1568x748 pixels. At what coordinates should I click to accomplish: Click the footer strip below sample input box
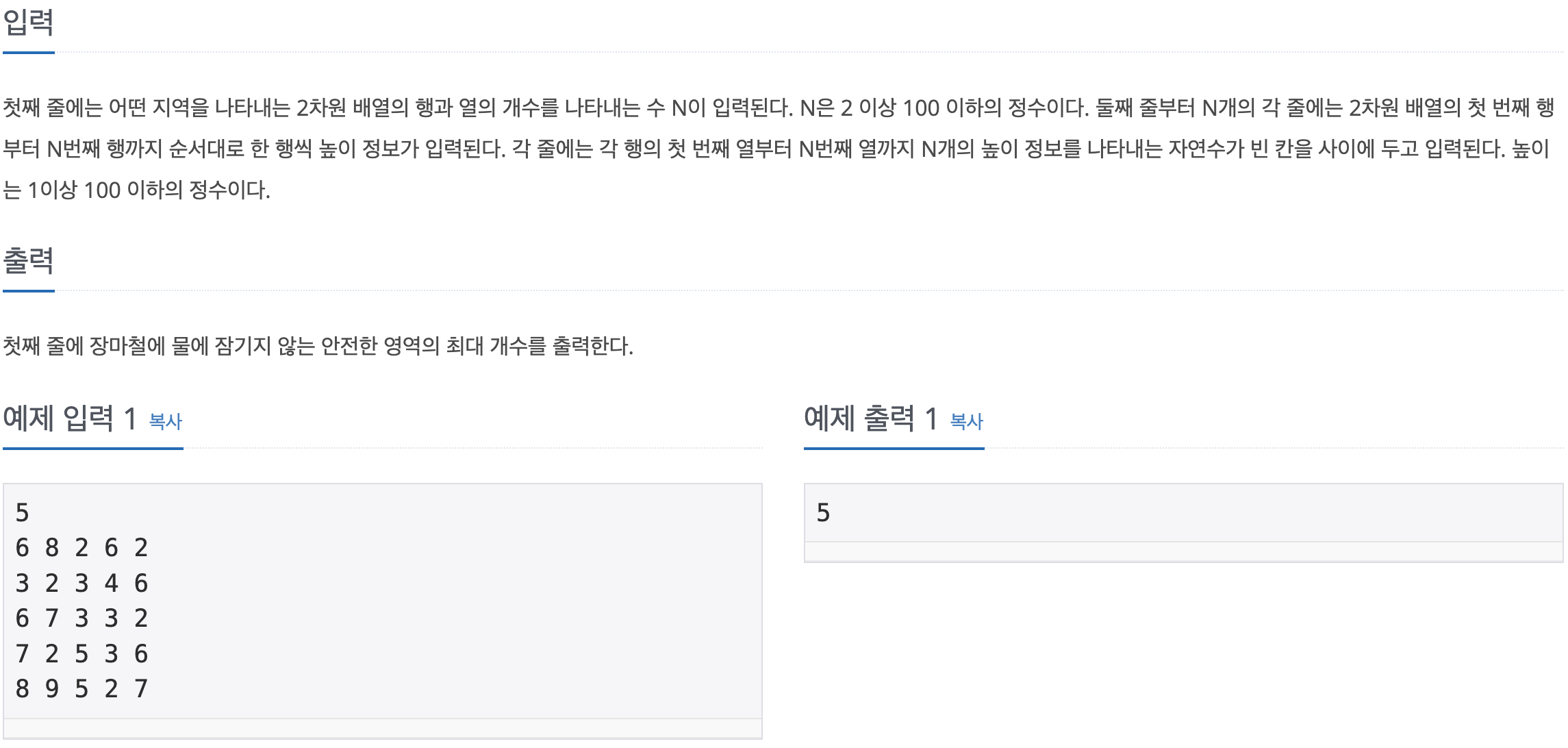pyautogui.click(x=383, y=728)
